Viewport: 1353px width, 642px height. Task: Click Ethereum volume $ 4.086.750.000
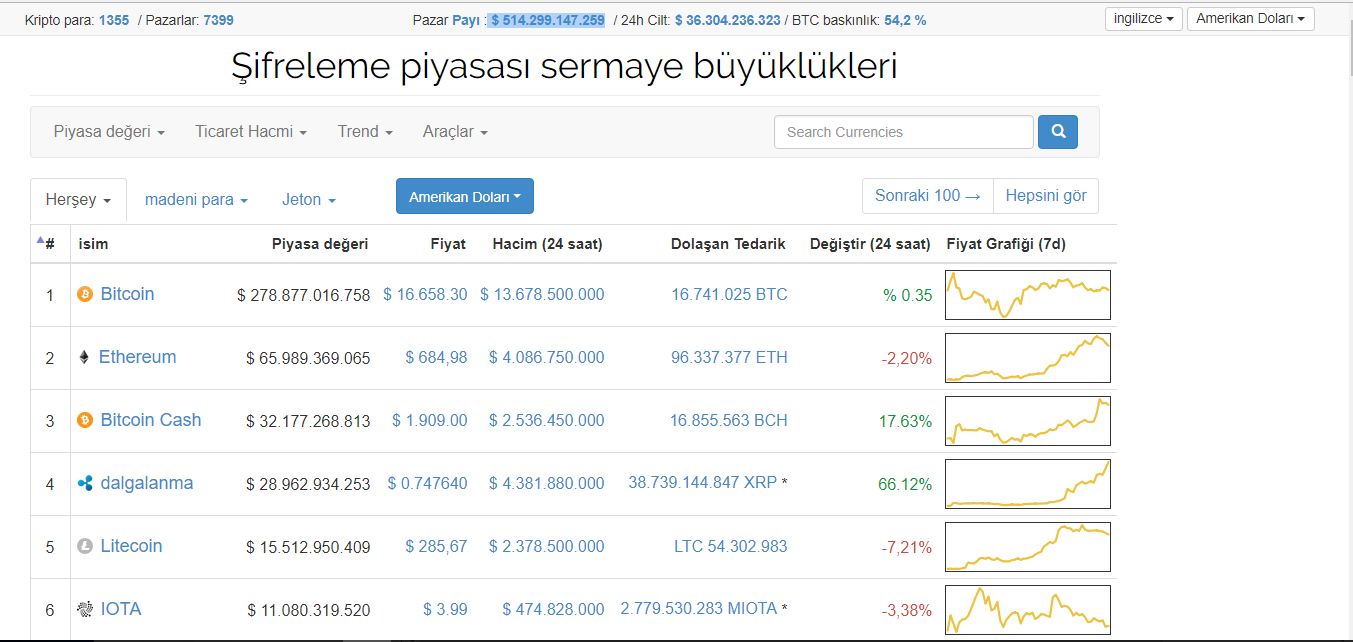click(547, 357)
